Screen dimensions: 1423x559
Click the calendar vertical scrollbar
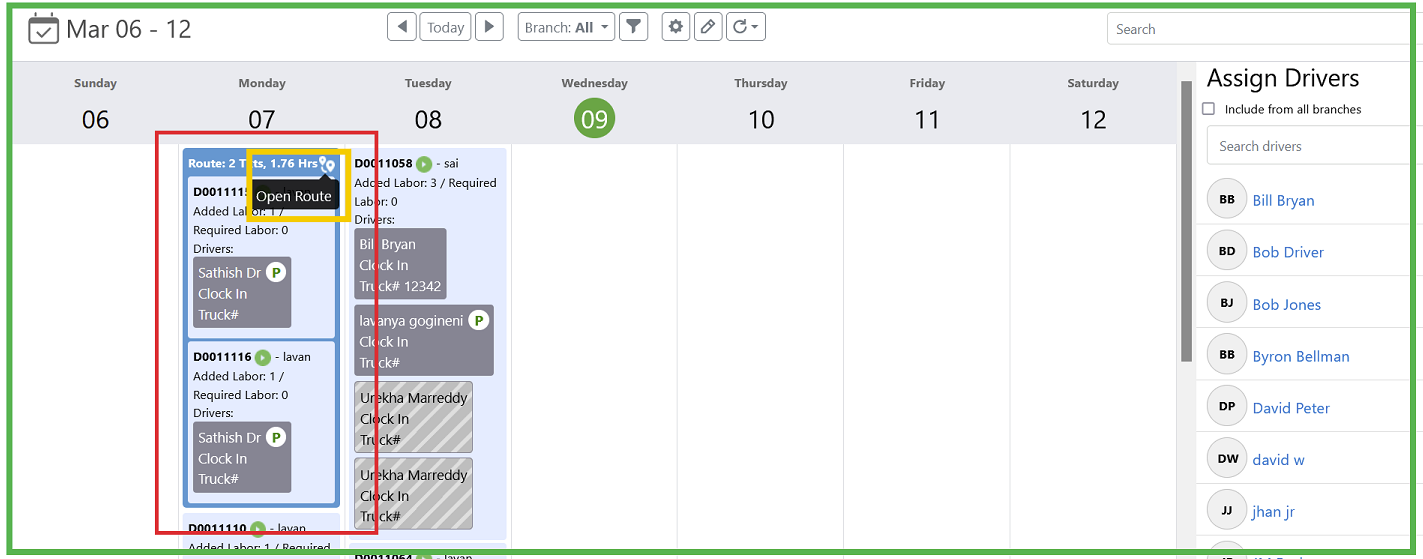(x=1186, y=220)
